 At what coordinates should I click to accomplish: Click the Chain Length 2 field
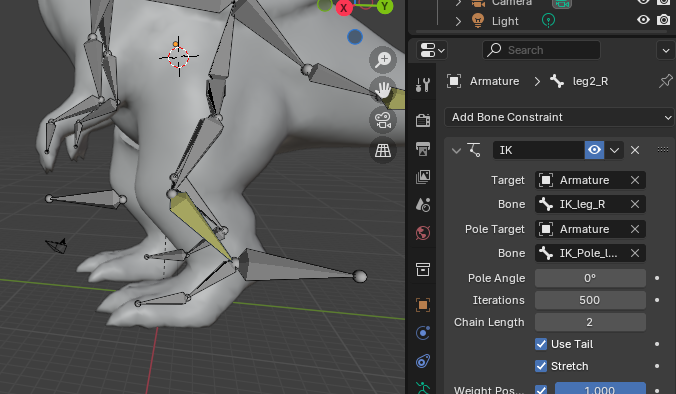[590, 322]
